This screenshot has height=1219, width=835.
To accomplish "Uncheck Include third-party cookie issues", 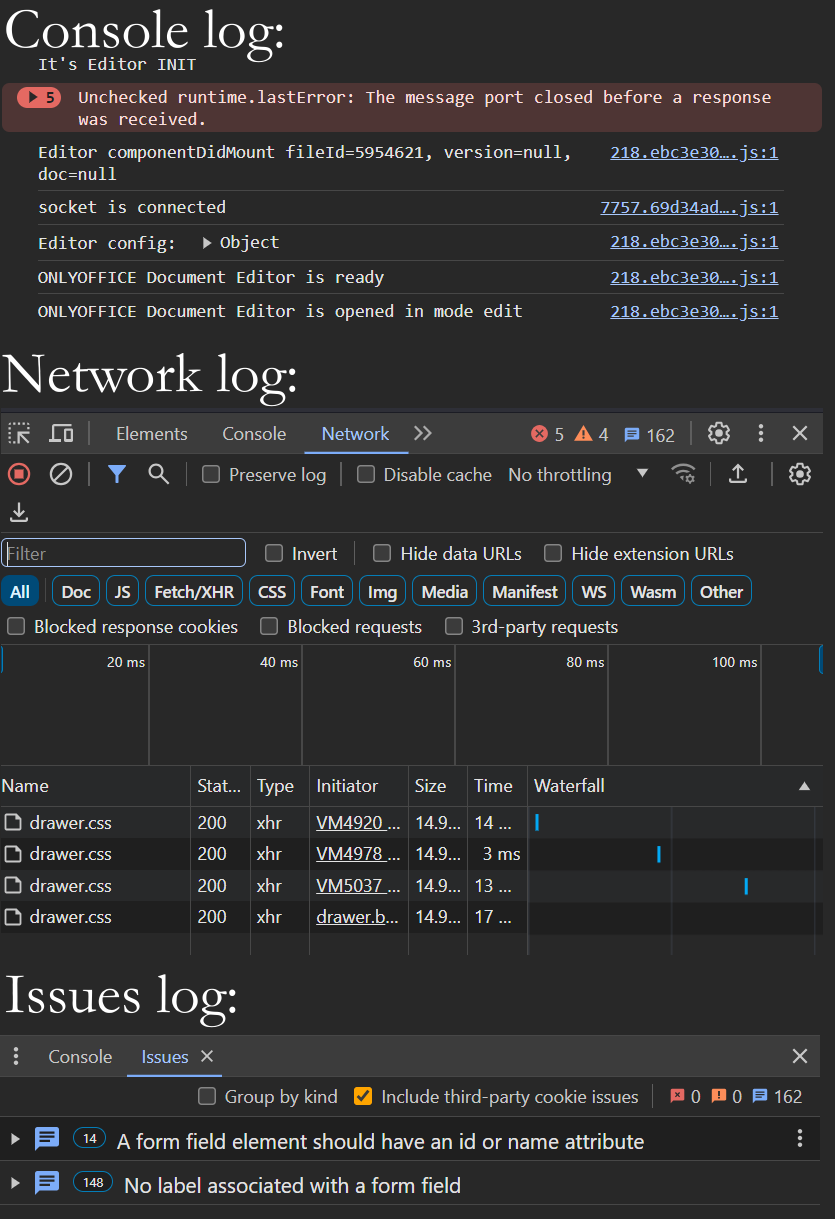I will [x=364, y=1096].
